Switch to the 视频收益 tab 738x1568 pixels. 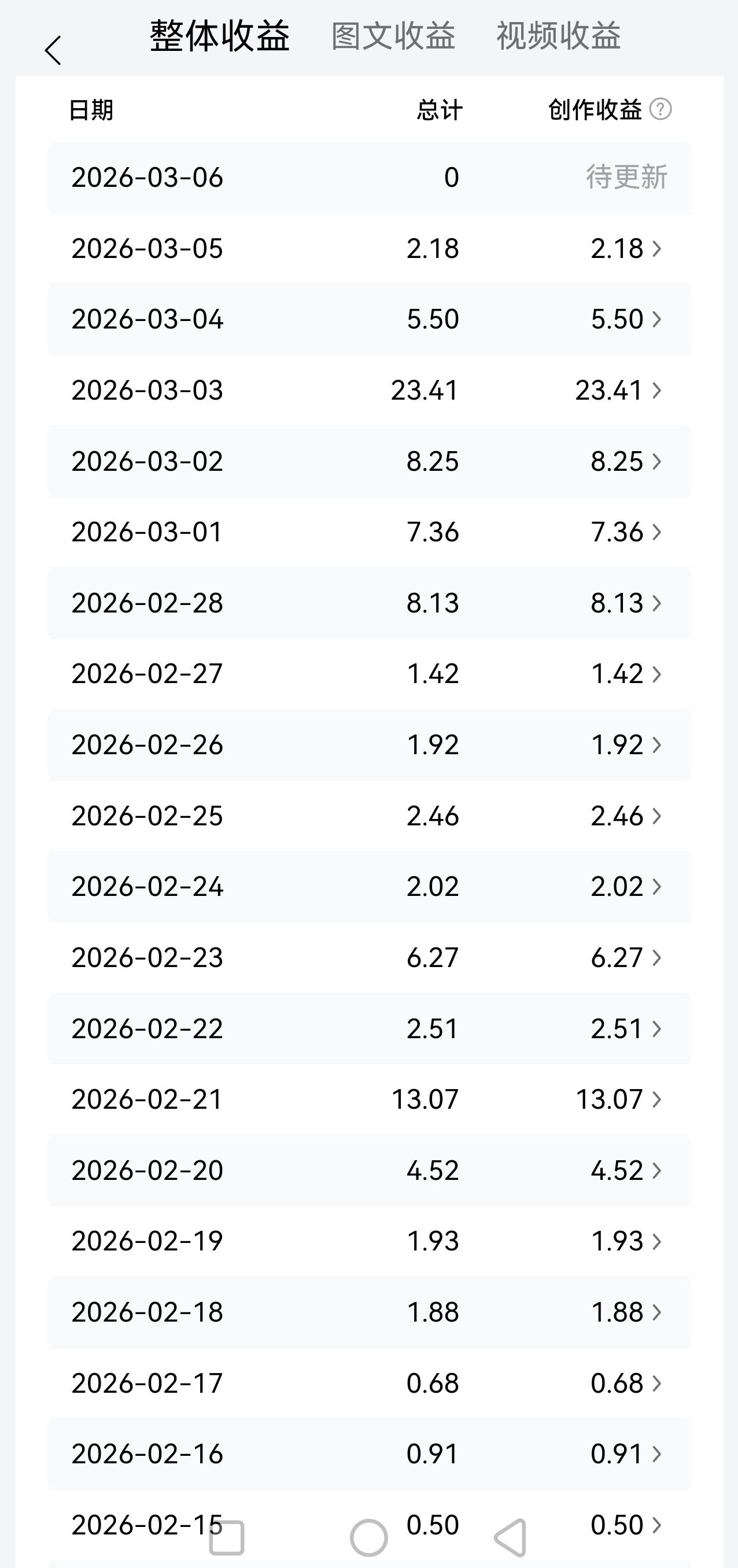559,36
